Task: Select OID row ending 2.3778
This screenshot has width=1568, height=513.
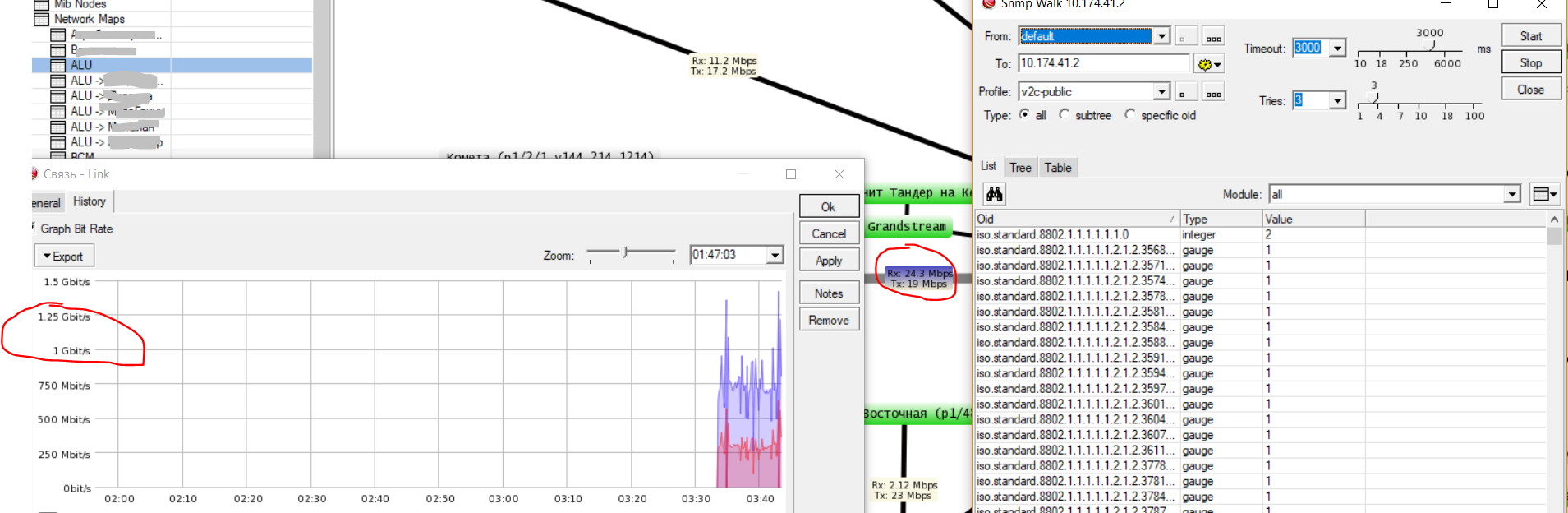Action: click(x=1261, y=466)
